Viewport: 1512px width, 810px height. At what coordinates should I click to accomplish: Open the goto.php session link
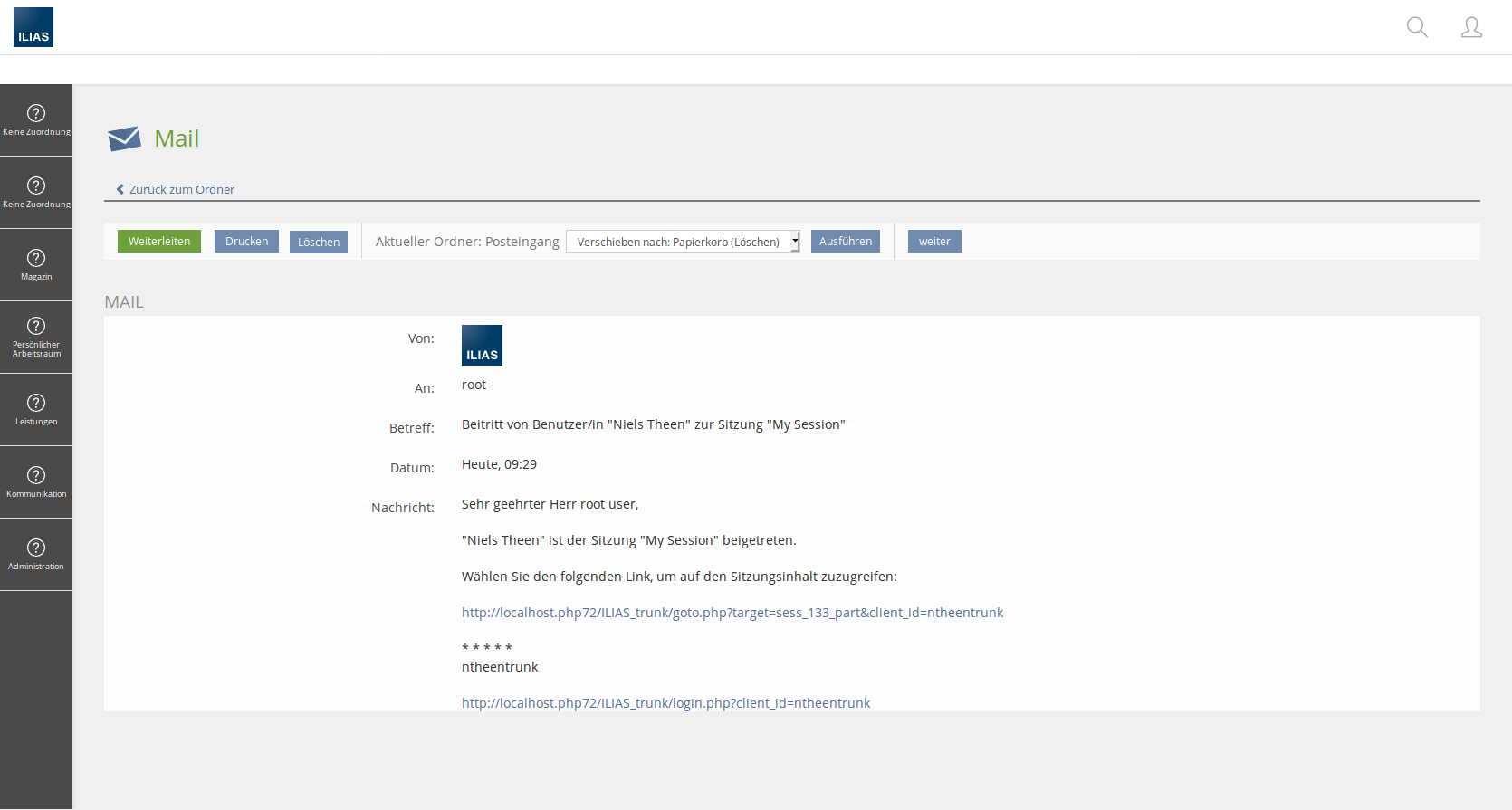[732, 613]
